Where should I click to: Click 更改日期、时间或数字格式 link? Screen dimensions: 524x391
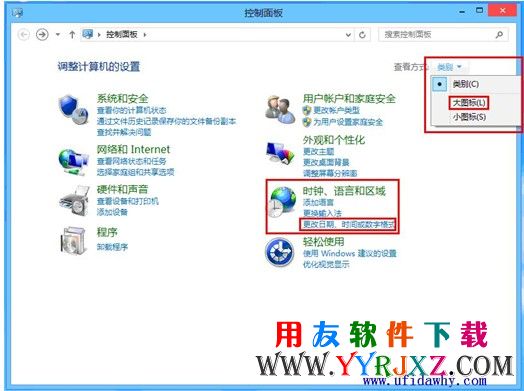pos(348,225)
